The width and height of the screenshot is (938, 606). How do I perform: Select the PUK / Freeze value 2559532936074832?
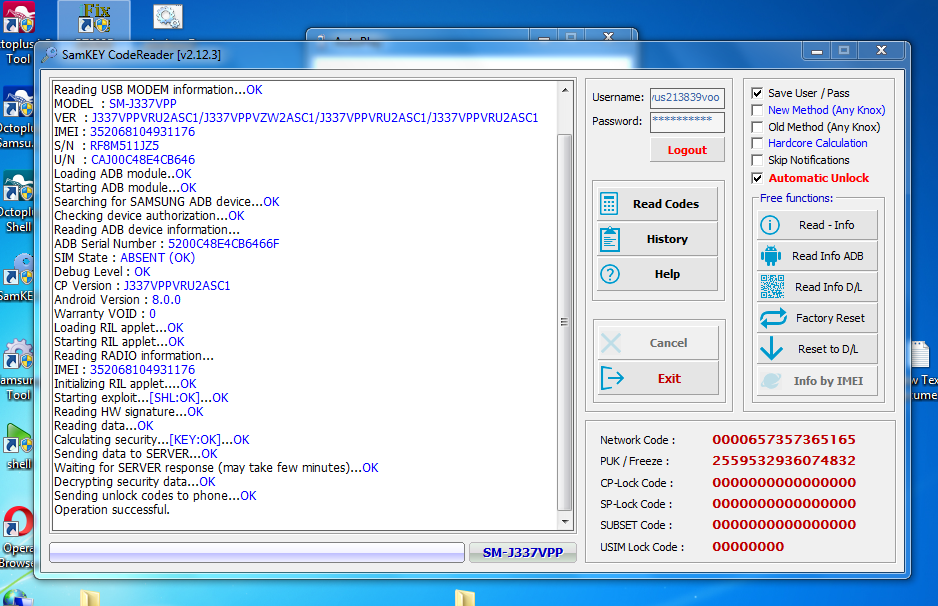pyautogui.click(x=784, y=461)
